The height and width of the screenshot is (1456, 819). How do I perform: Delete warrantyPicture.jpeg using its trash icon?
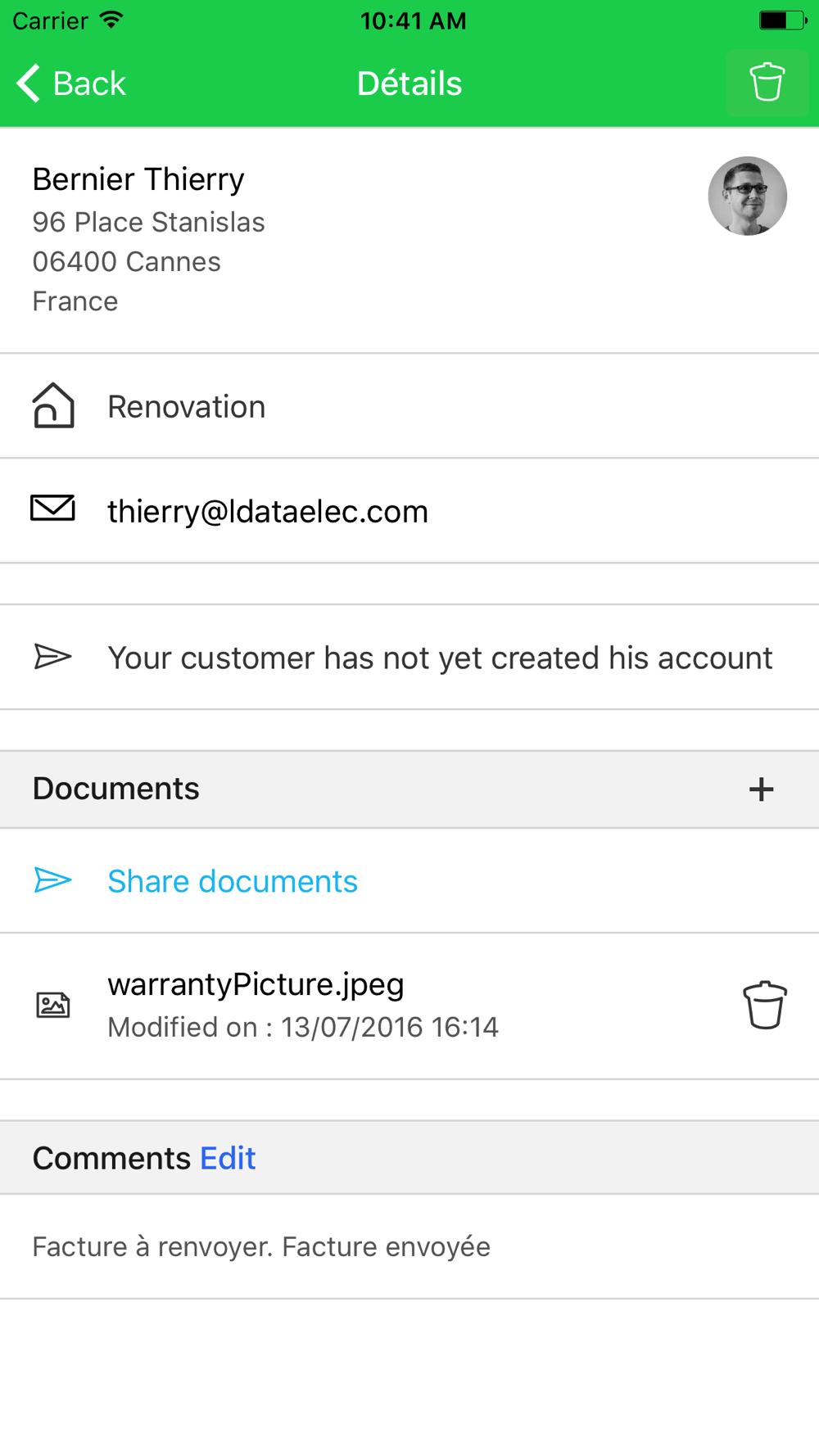tap(764, 1005)
